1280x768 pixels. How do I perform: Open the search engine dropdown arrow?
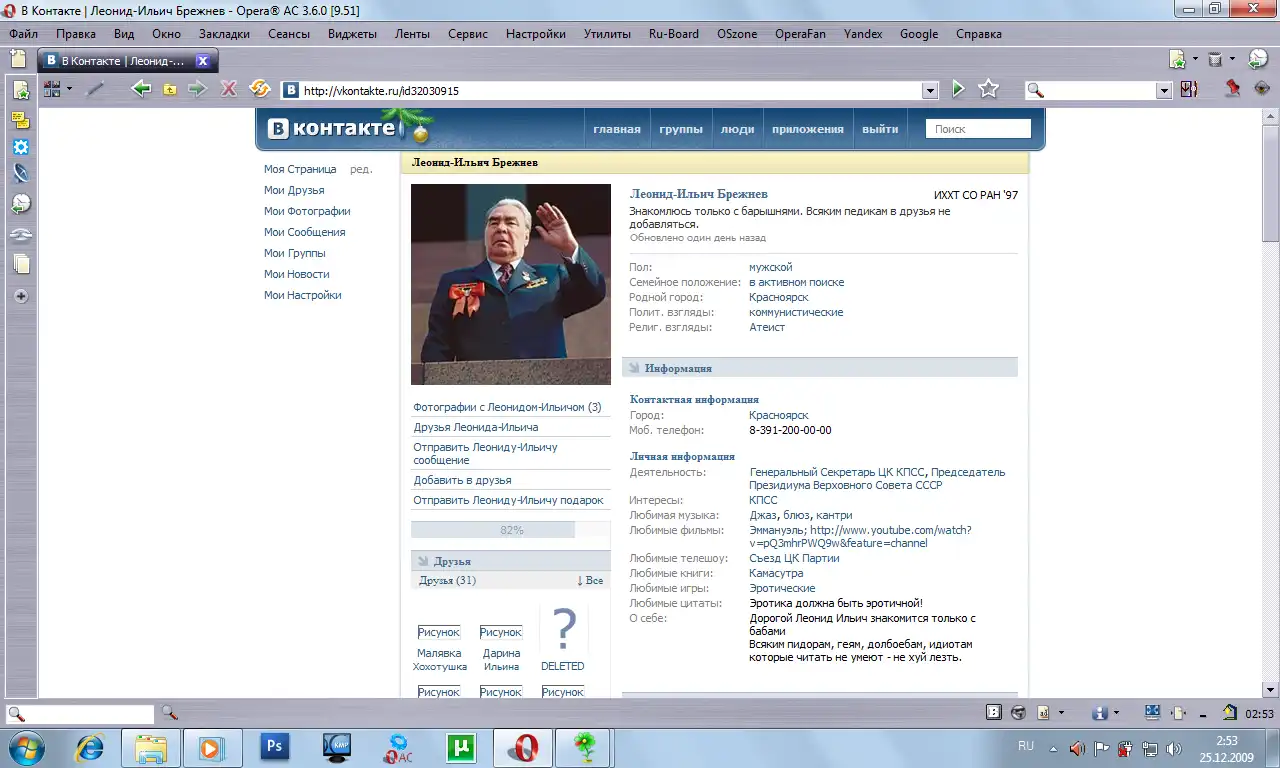pyautogui.click(x=1164, y=90)
